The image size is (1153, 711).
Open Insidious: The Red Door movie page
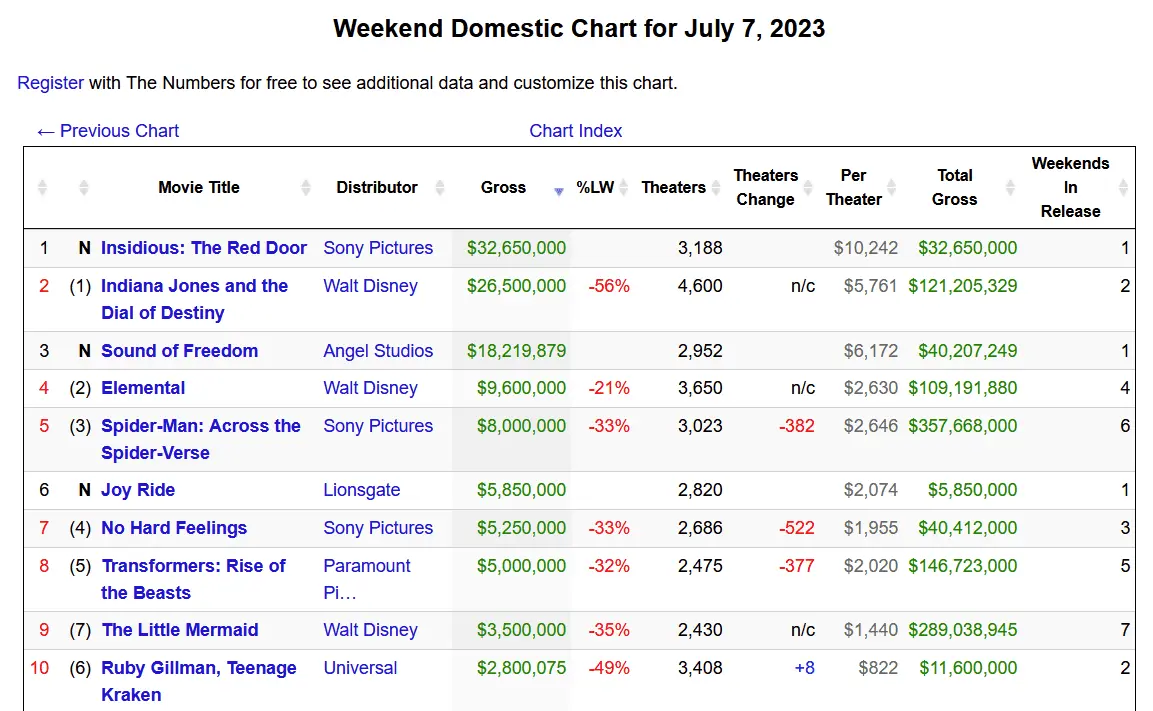(x=203, y=248)
